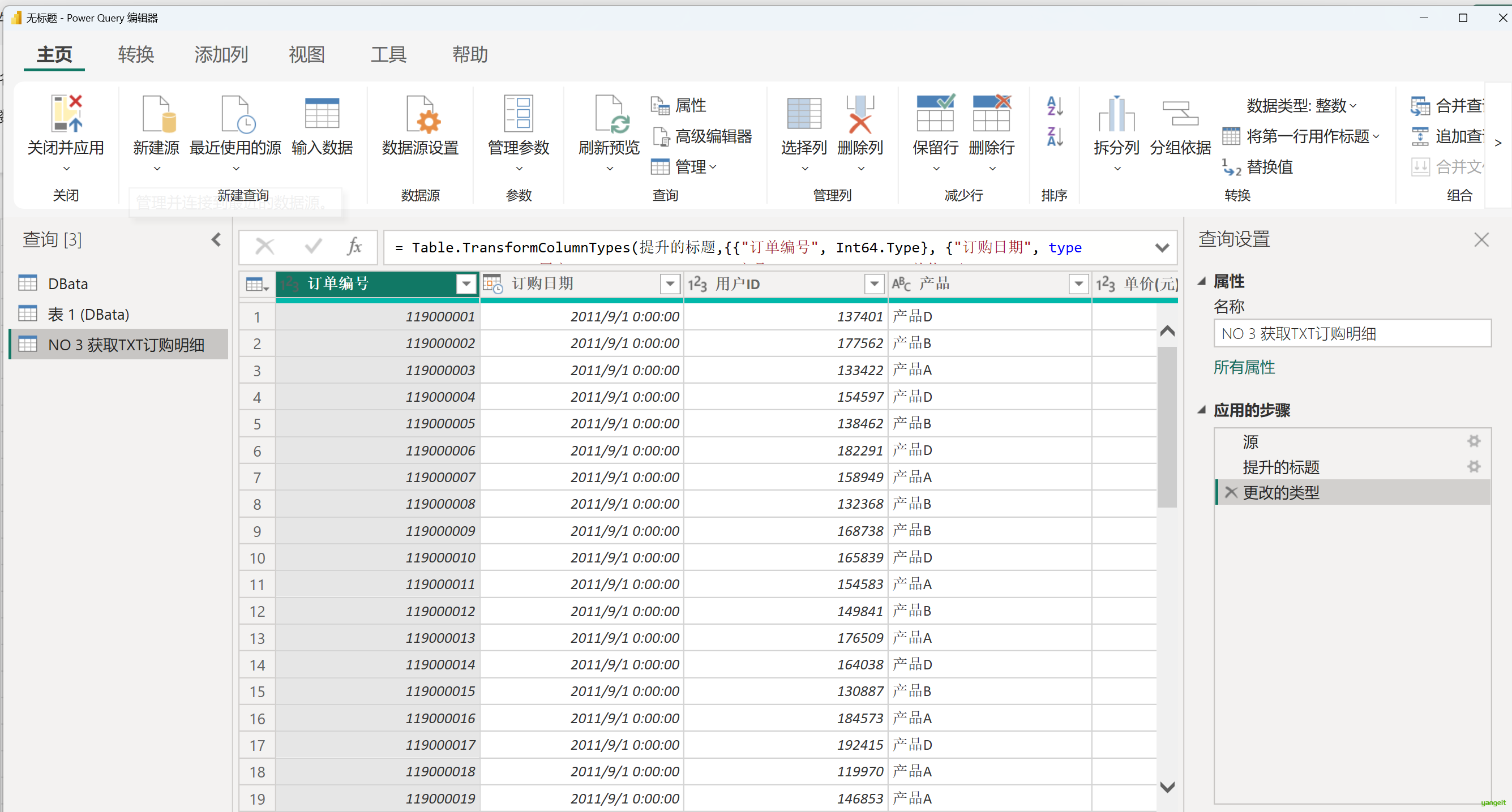Screen dimensions: 1512x812
Task: Select the DBata query in the list
Action: click(x=68, y=284)
